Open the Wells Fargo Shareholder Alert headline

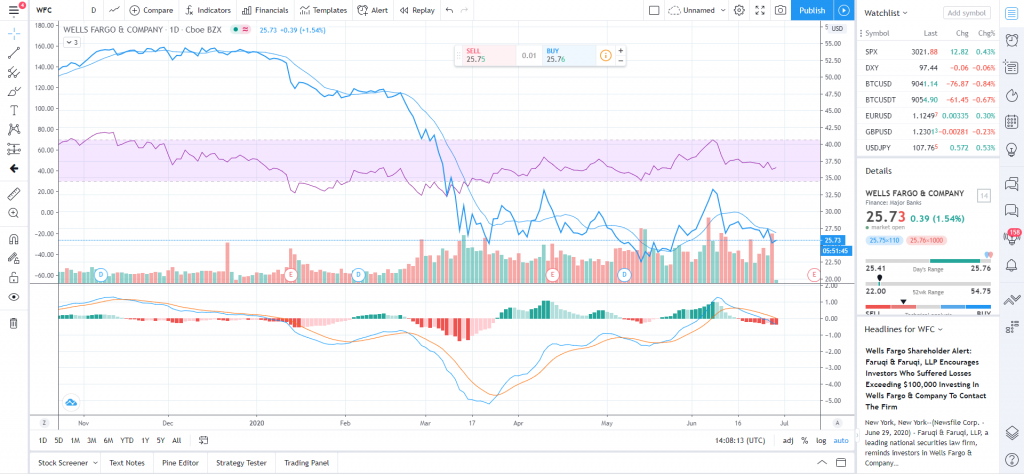pos(926,378)
